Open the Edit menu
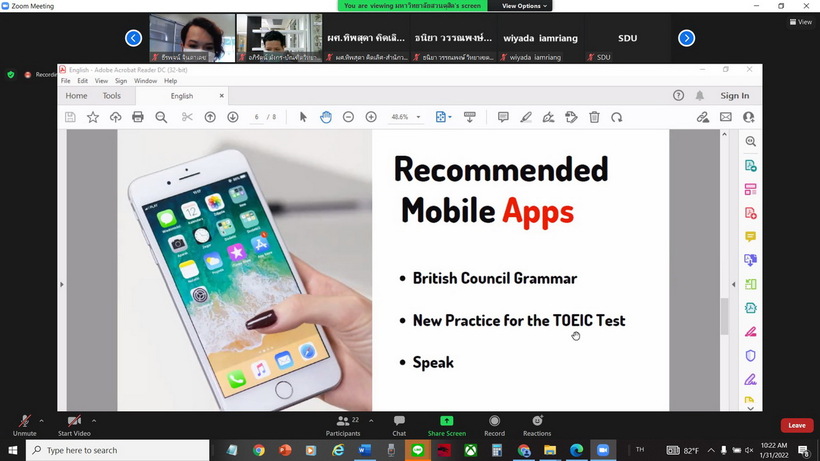The width and height of the screenshot is (820, 461). pos(83,81)
